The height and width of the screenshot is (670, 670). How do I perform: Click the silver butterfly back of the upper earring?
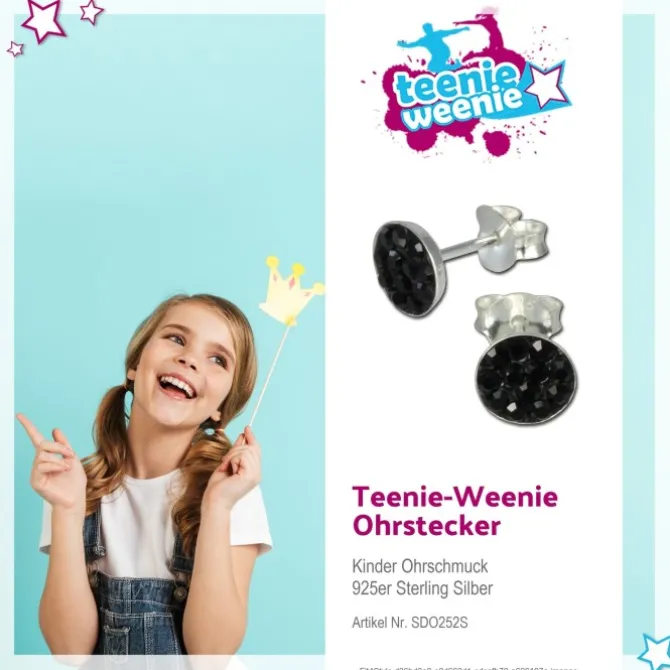(512, 238)
